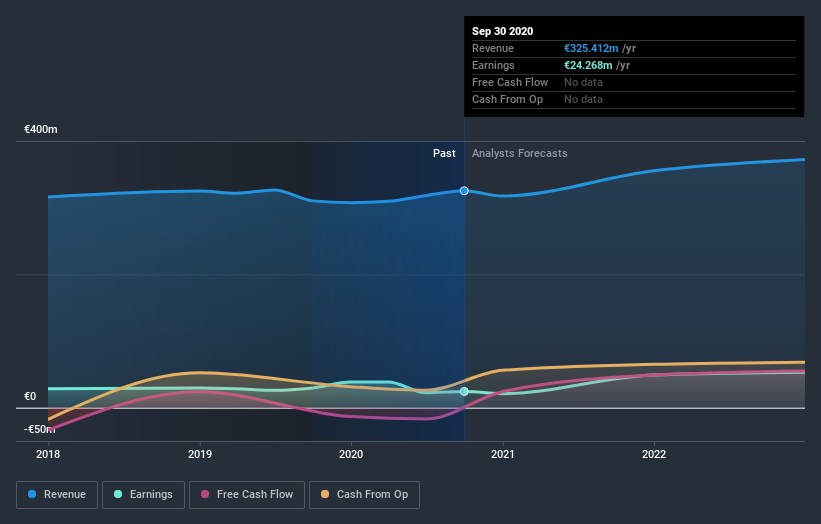Toggle the Revenue series in the legend
The height and width of the screenshot is (524, 821).
pos(57,495)
